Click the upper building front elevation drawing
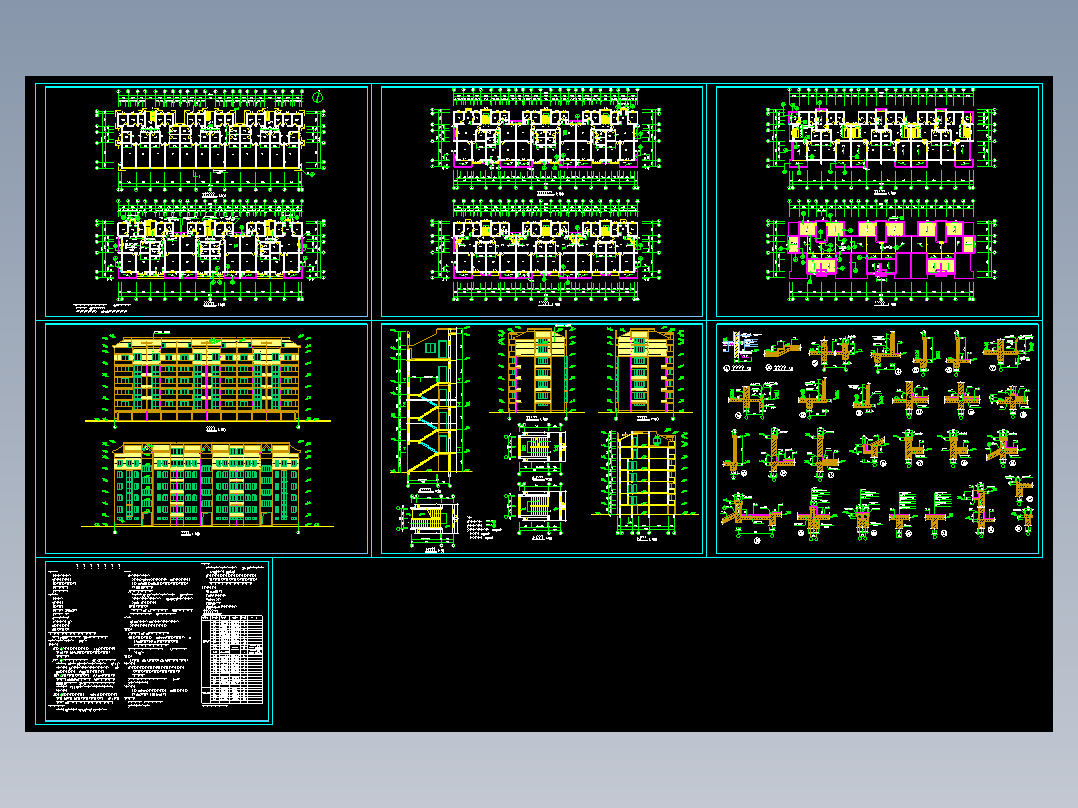 coord(208,379)
